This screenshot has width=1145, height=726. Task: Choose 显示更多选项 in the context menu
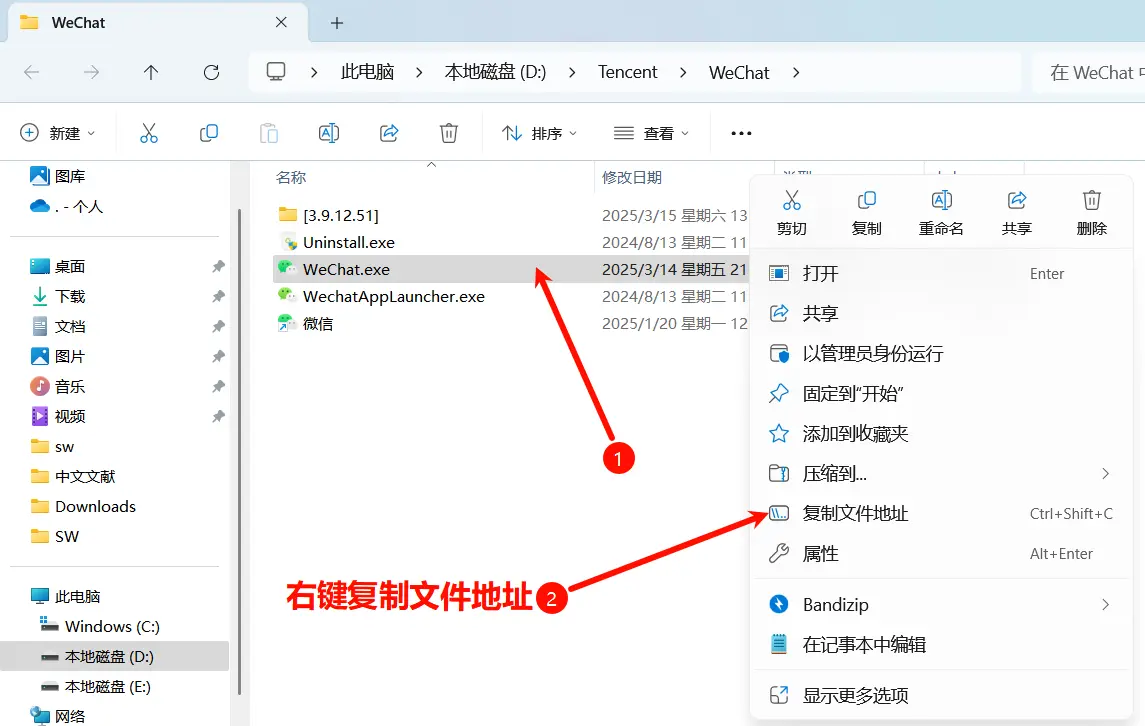941,695
